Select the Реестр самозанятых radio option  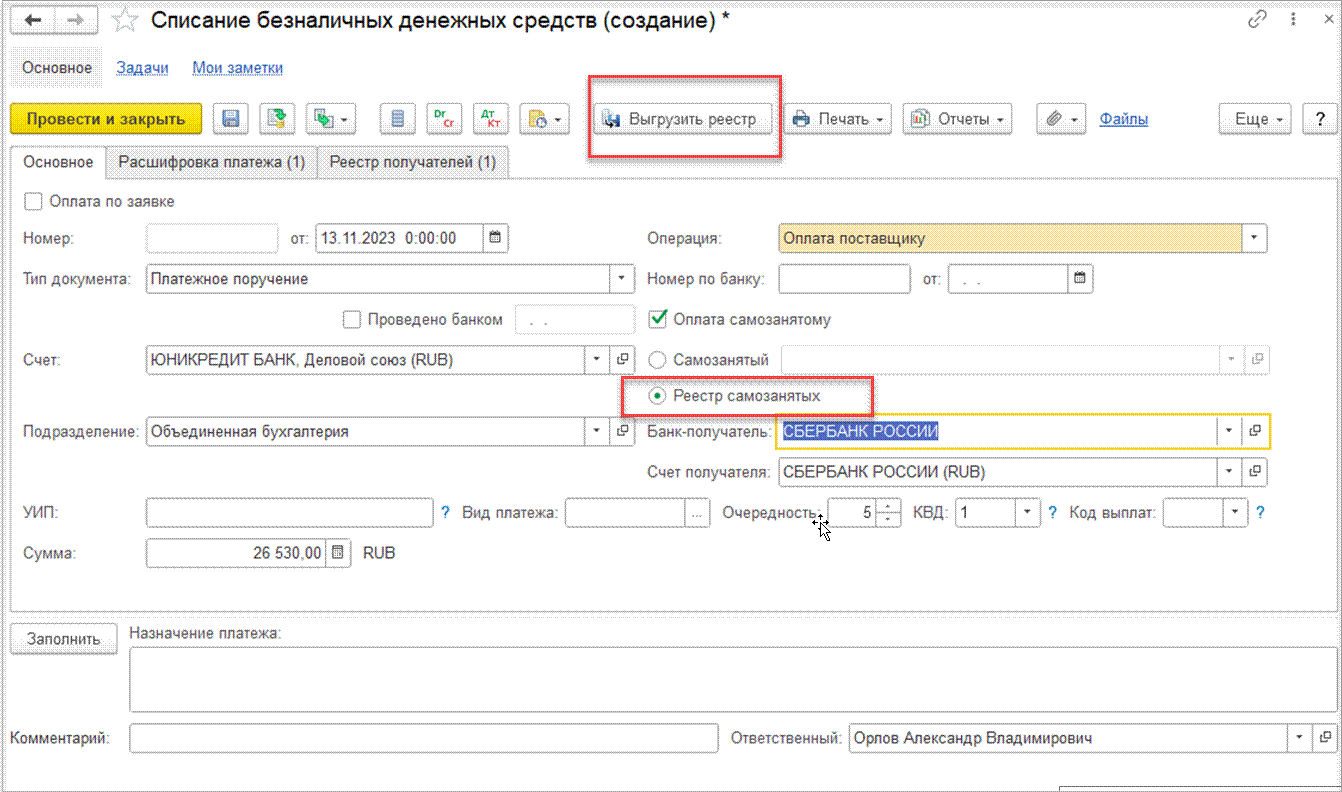657,396
